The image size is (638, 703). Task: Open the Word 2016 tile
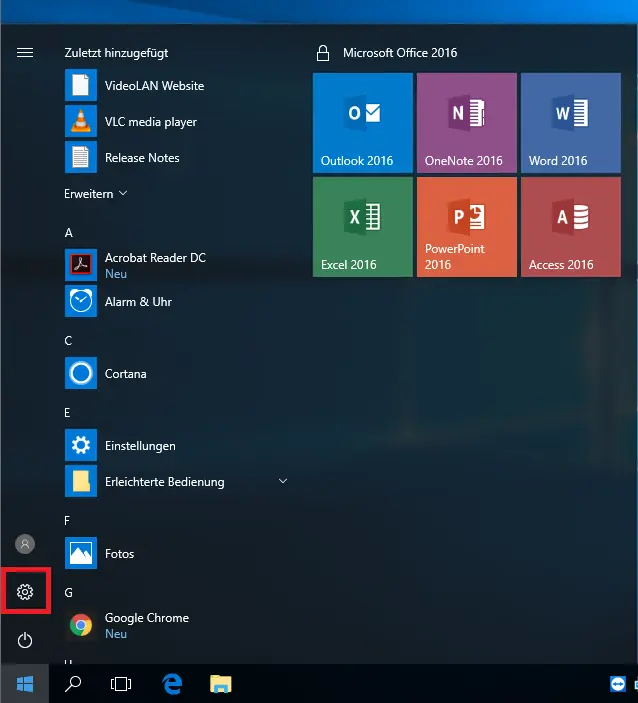[570, 122]
